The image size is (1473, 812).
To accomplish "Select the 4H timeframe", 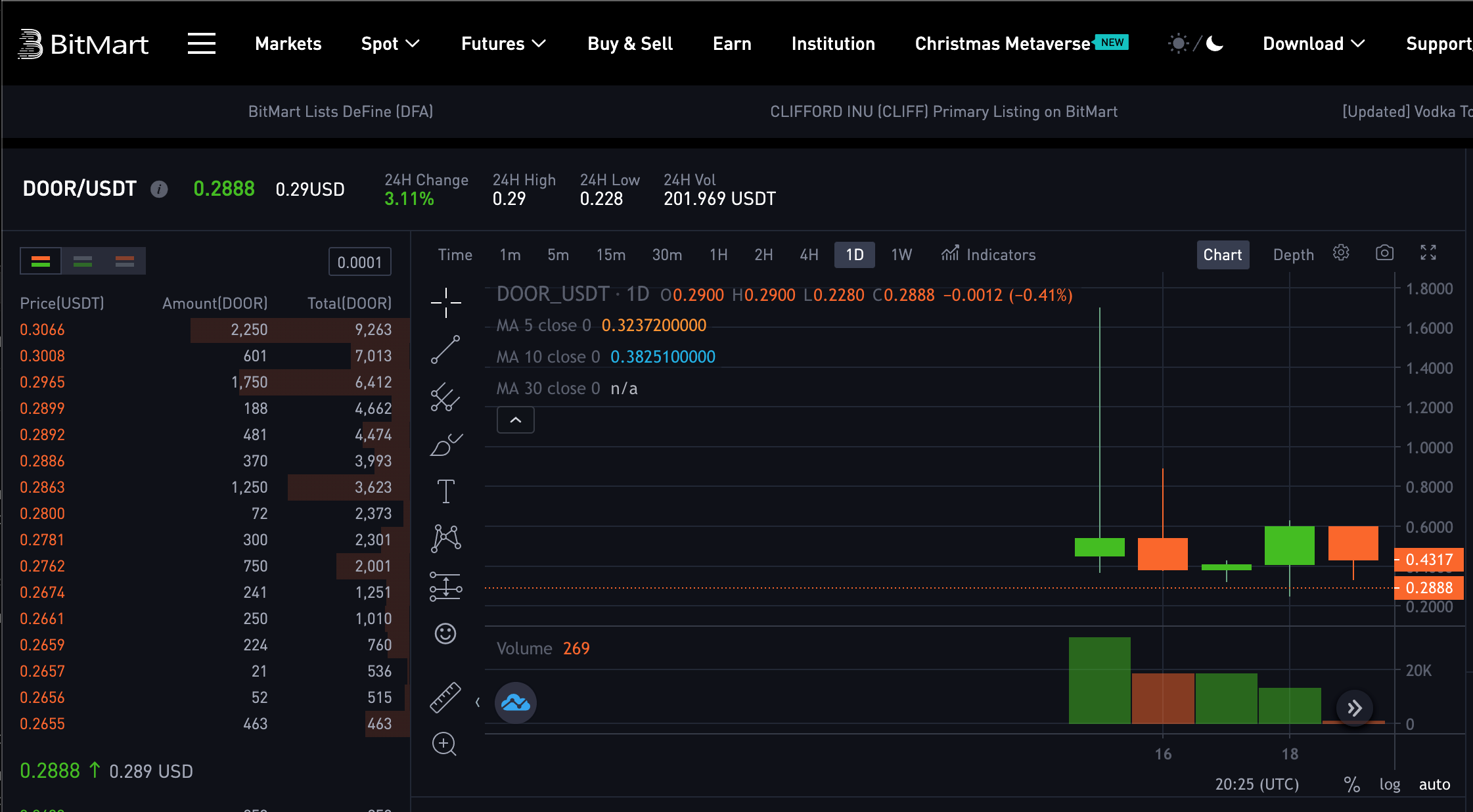I will [x=809, y=255].
